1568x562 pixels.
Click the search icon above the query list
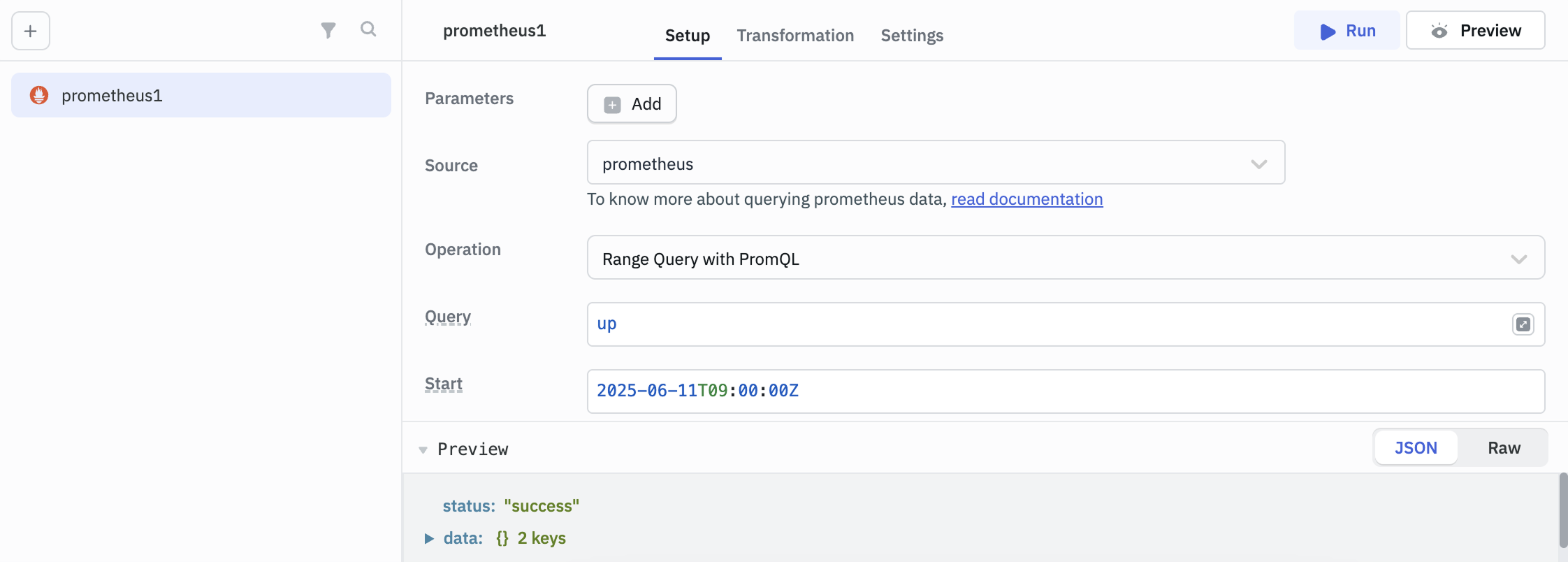[369, 29]
